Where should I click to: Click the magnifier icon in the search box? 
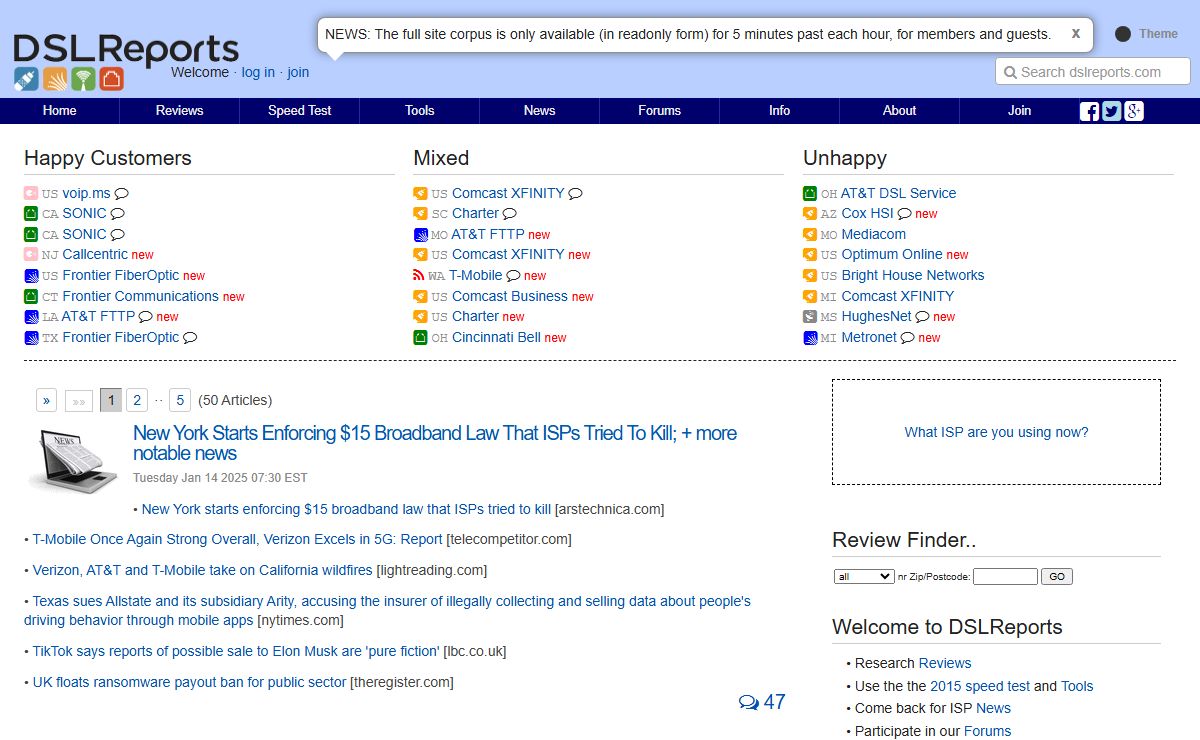point(1010,72)
